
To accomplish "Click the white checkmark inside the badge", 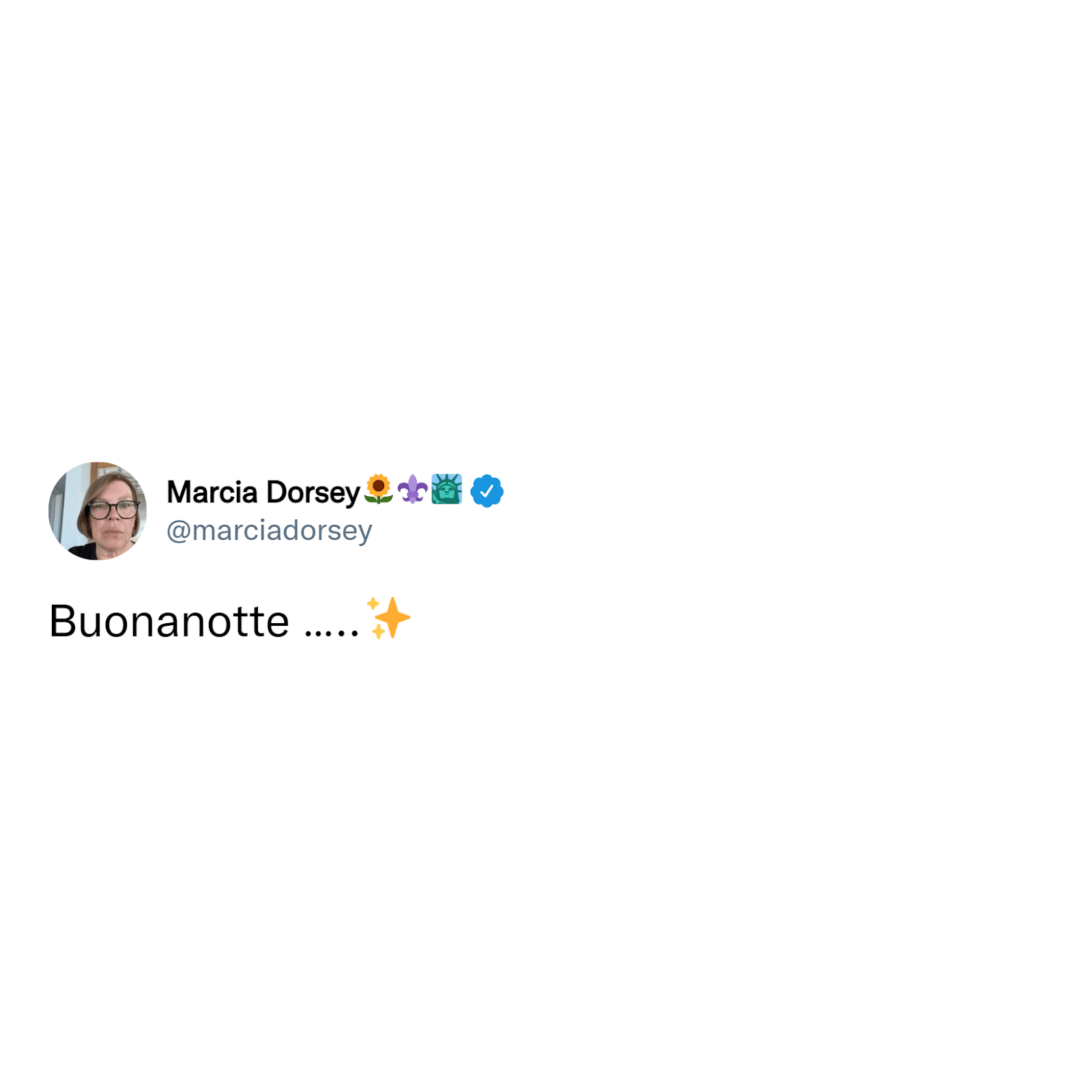I will (487, 491).
